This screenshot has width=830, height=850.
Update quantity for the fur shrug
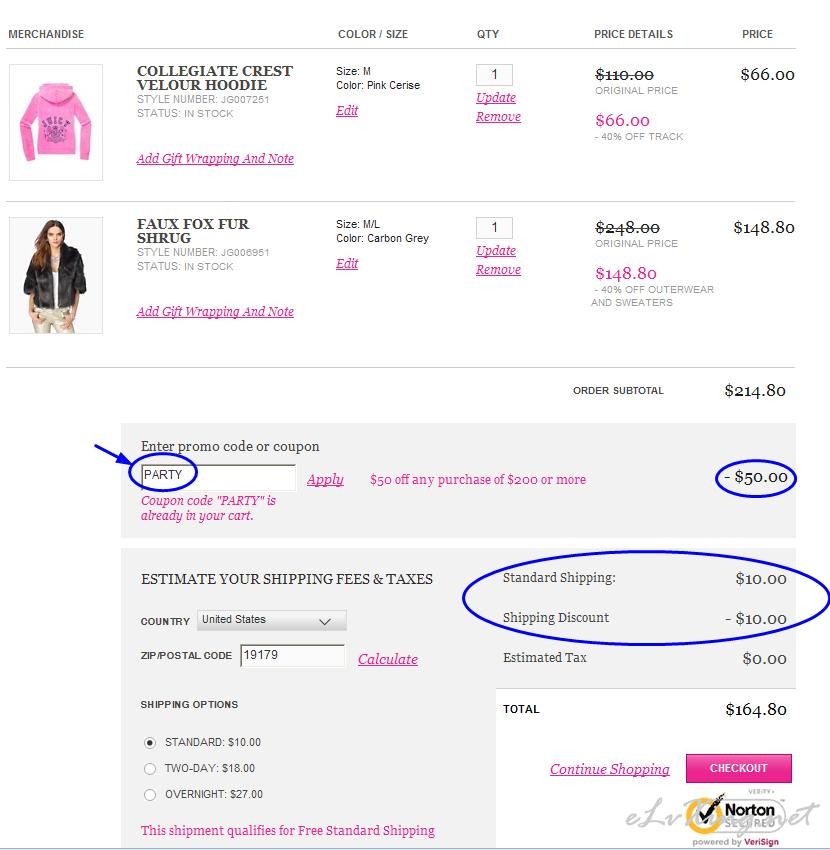click(x=496, y=250)
